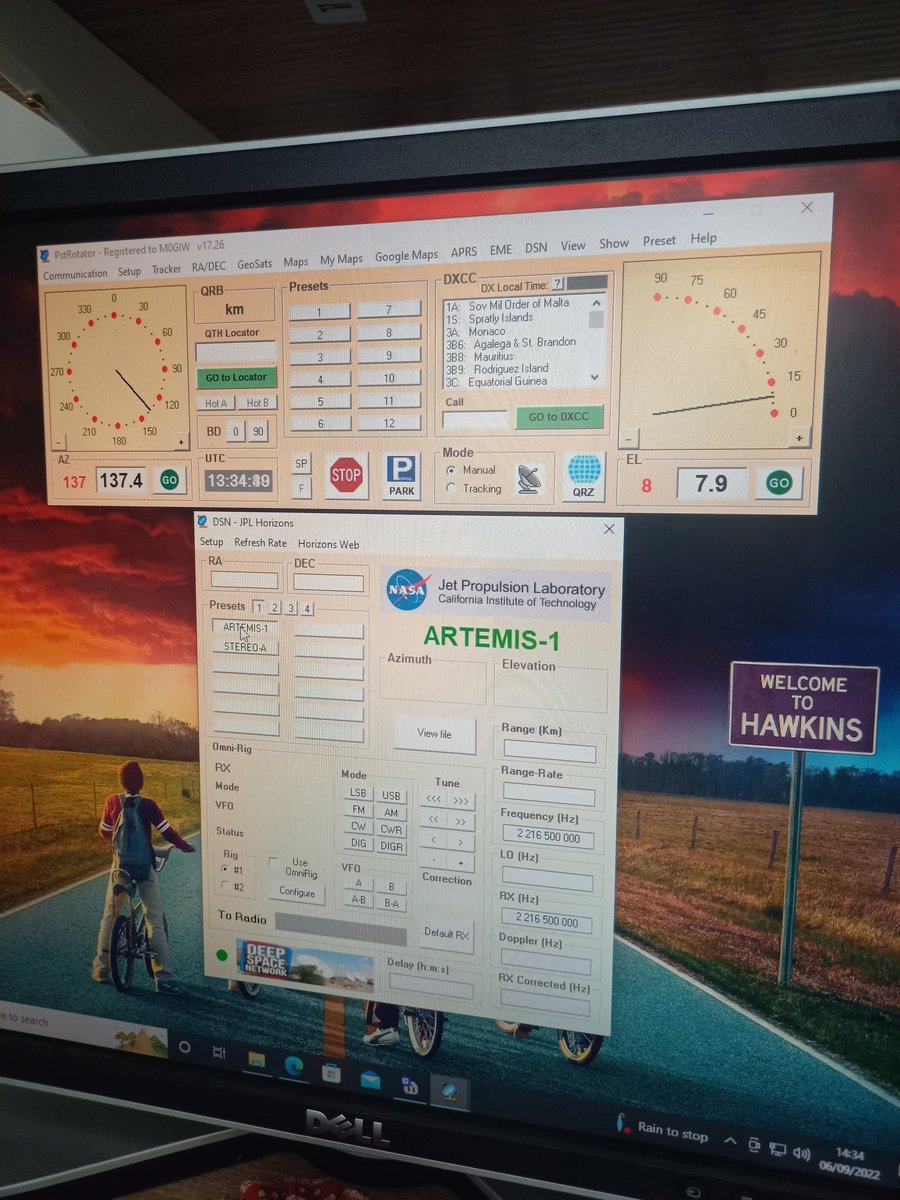Click the Frequency (Hz) field
Image resolution: width=900 pixels, height=1200 pixels.
point(548,838)
